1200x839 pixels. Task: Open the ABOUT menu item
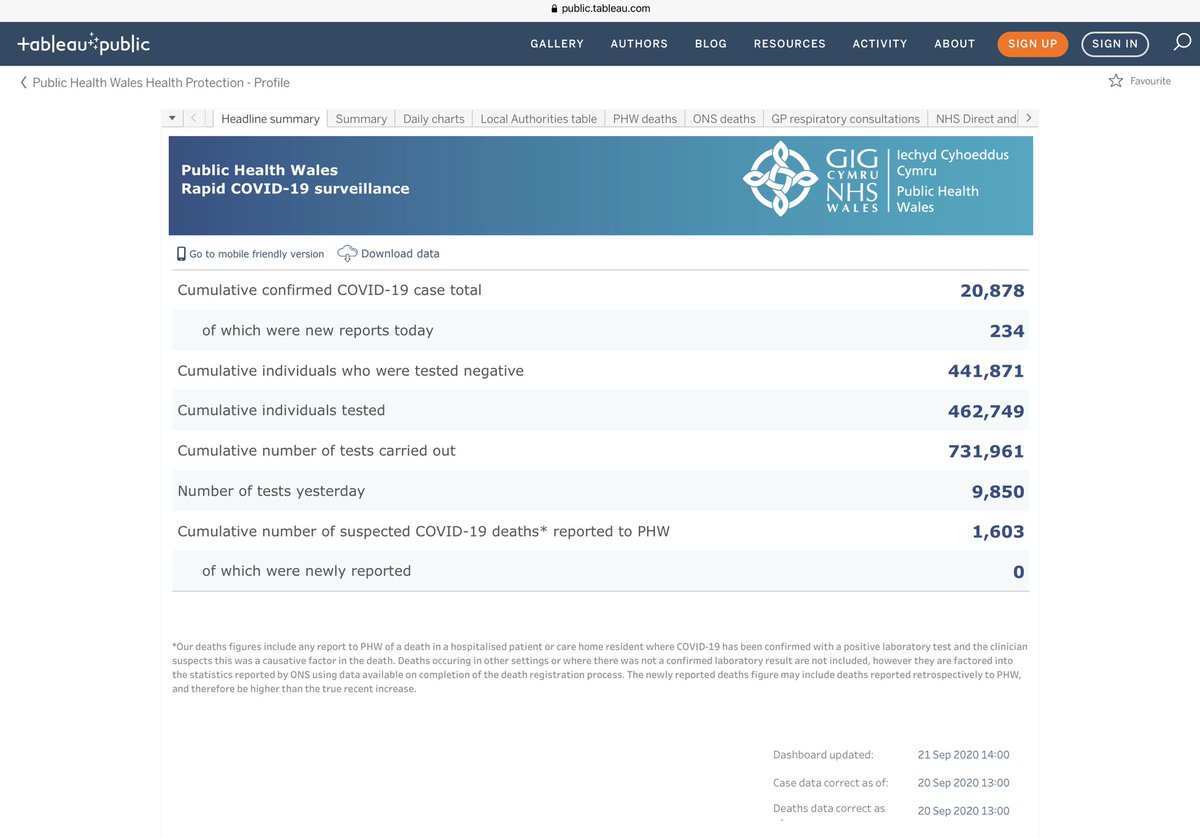coord(955,44)
